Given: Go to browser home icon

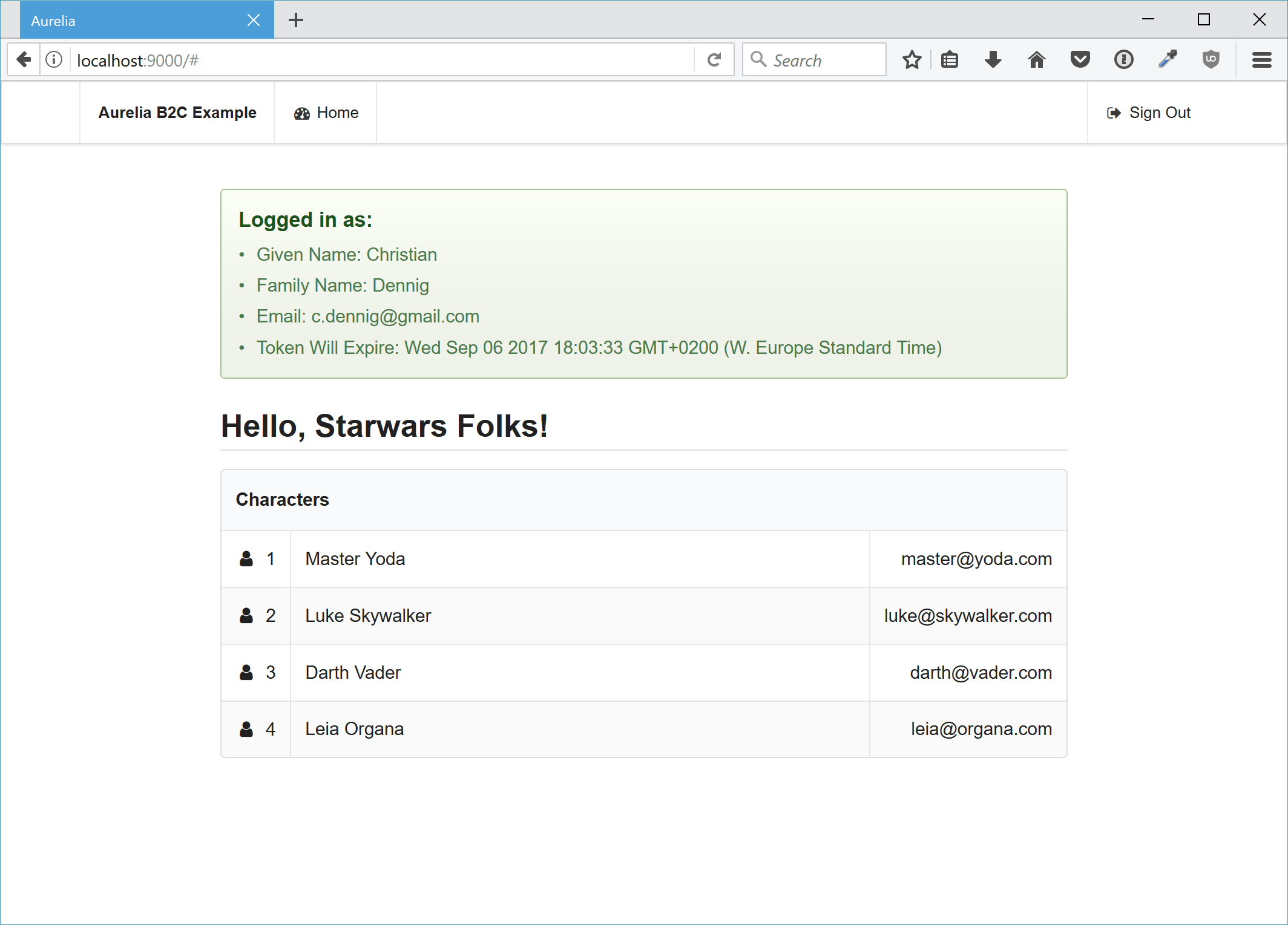Looking at the screenshot, I should 1036,59.
